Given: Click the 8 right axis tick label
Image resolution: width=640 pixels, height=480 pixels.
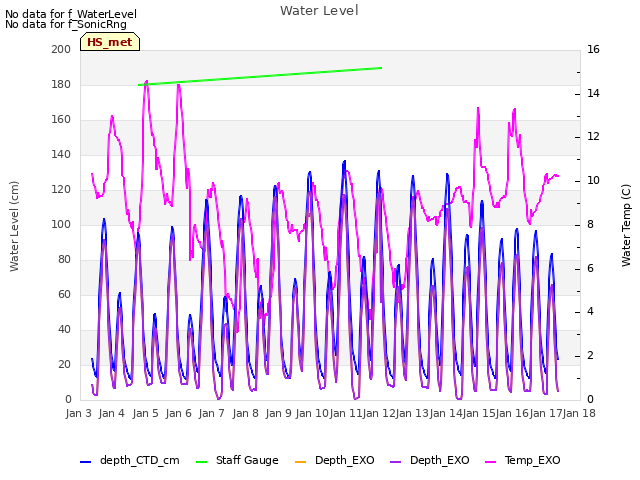Looking at the screenshot, I should pyautogui.click(x=590, y=224).
